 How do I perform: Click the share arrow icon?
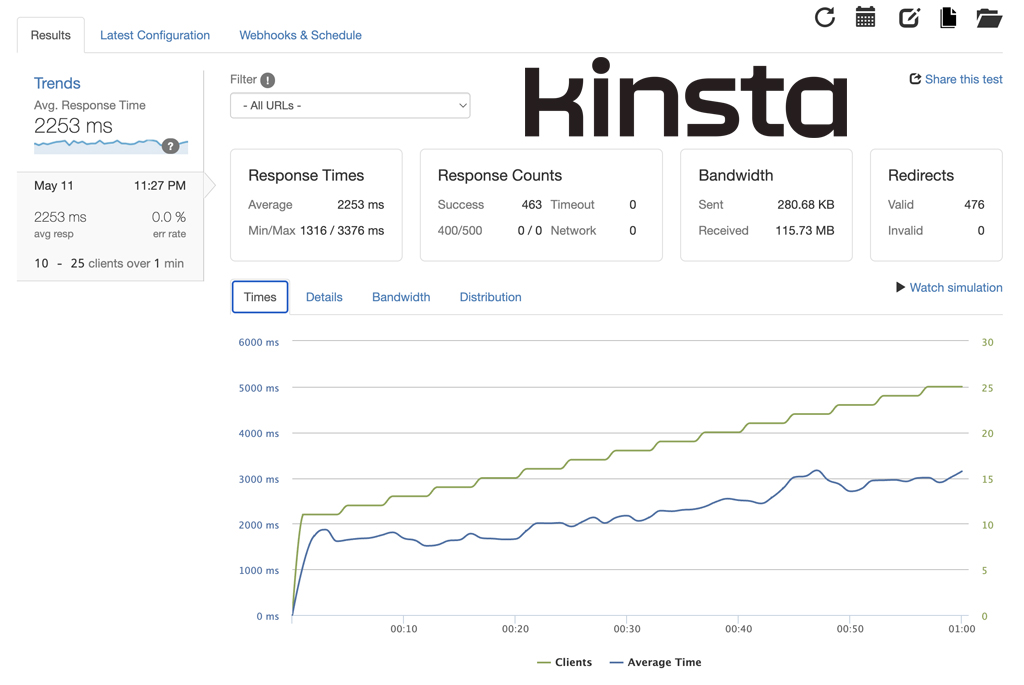click(916, 79)
